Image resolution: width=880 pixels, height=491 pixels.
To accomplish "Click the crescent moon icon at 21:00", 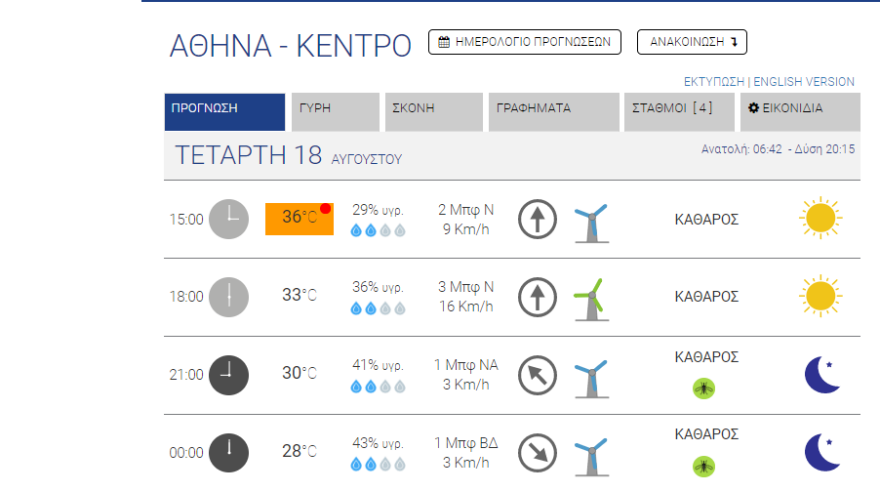I will 821,375.
